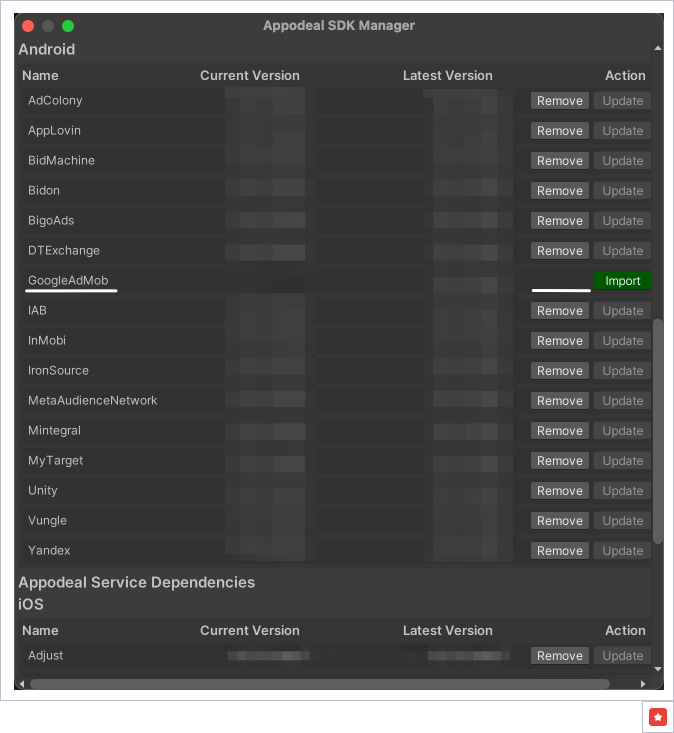Image resolution: width=674 pixels, height=733 pixels.
Task: Remove the IronSource network
Action: [559, 371]
